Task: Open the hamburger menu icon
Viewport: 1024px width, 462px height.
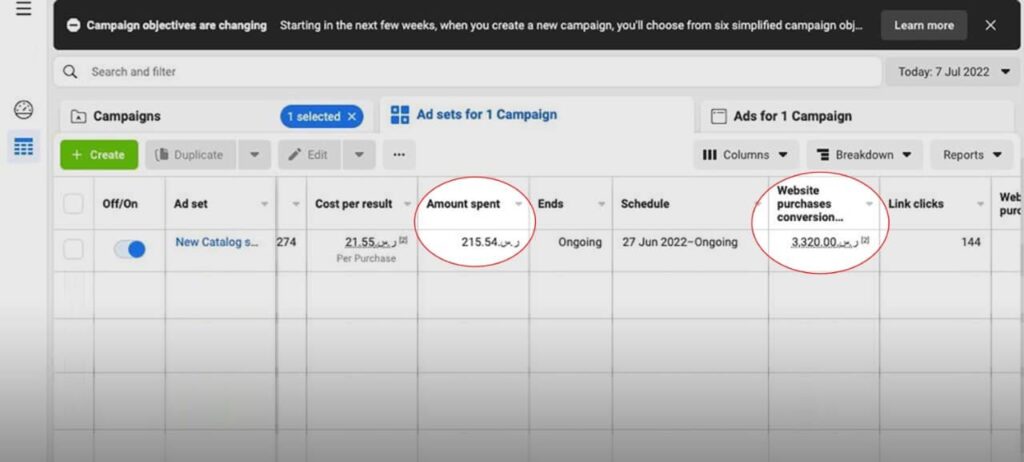Action: click(23, 9)
